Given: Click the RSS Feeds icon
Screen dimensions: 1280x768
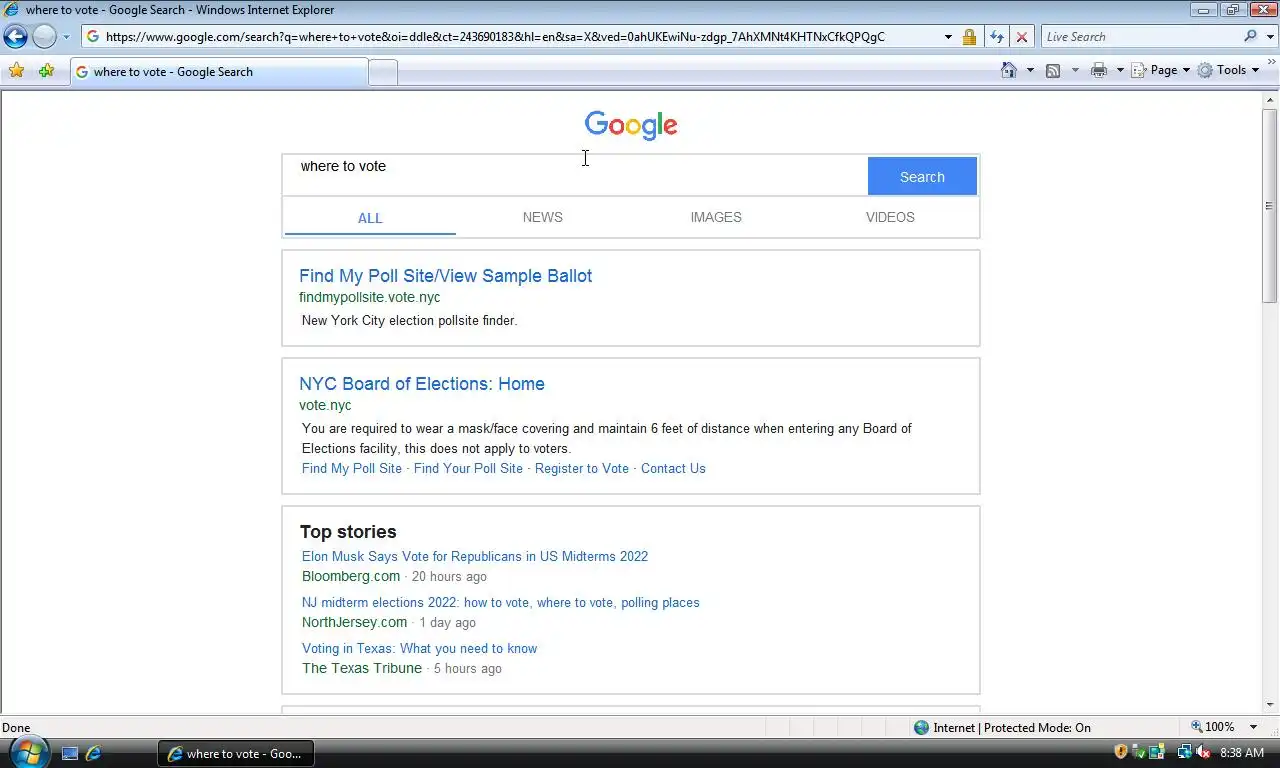Looking at the screenshot, I should (1053, 70).
